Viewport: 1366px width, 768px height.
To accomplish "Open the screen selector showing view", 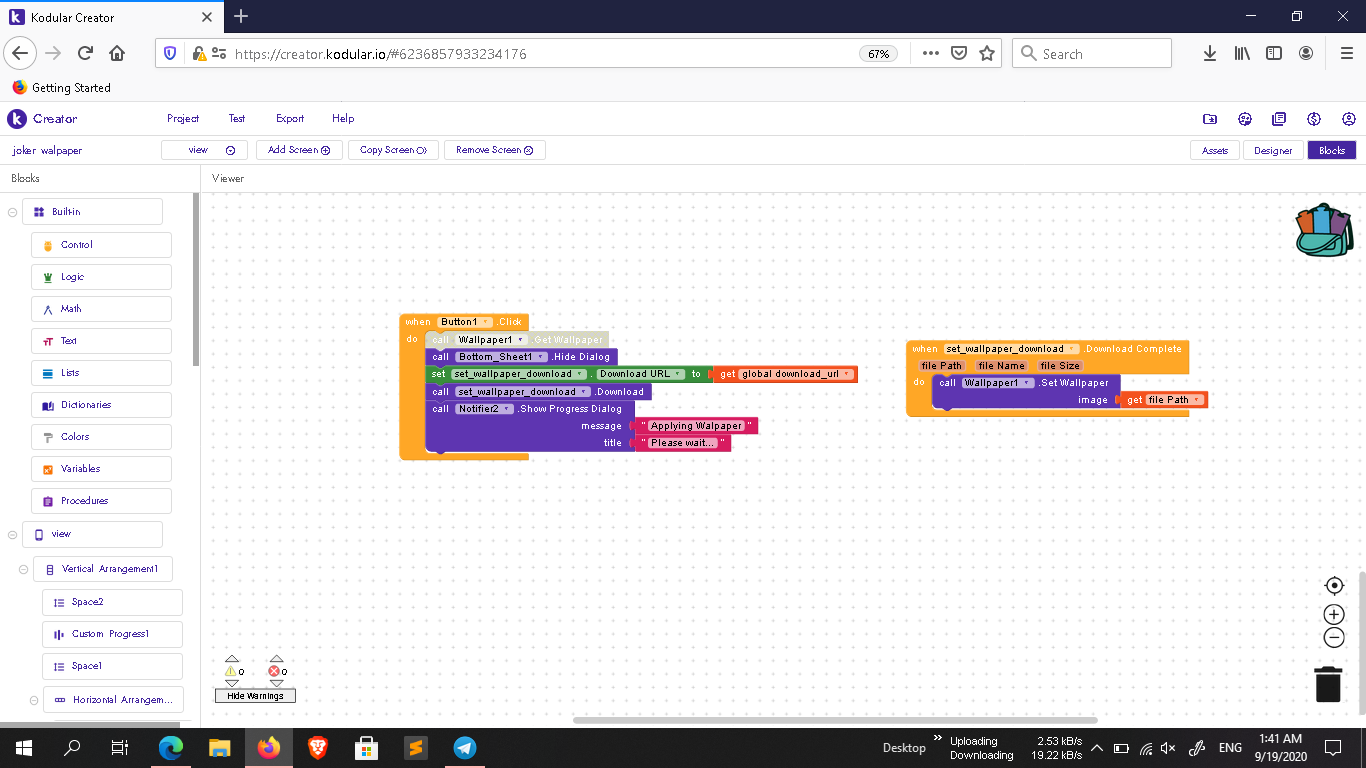I will tap(204, 149).
